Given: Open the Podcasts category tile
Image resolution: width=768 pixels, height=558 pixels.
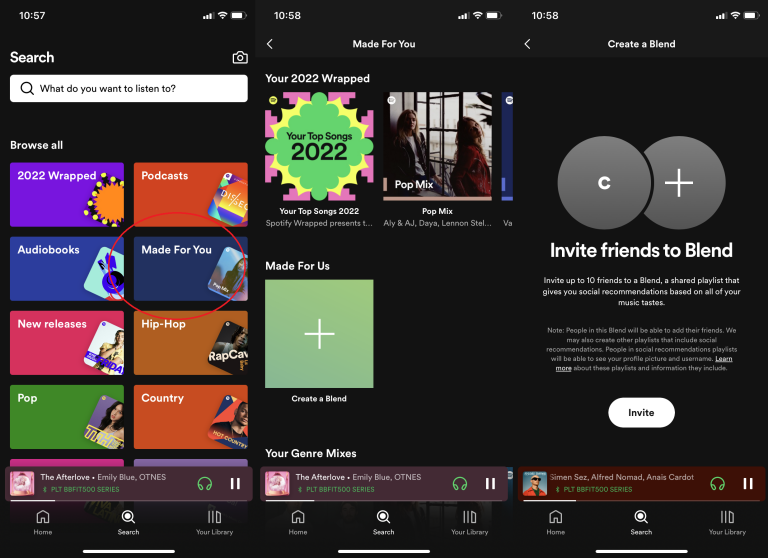Looking at the screenshot, I should (x=191, y=194).
